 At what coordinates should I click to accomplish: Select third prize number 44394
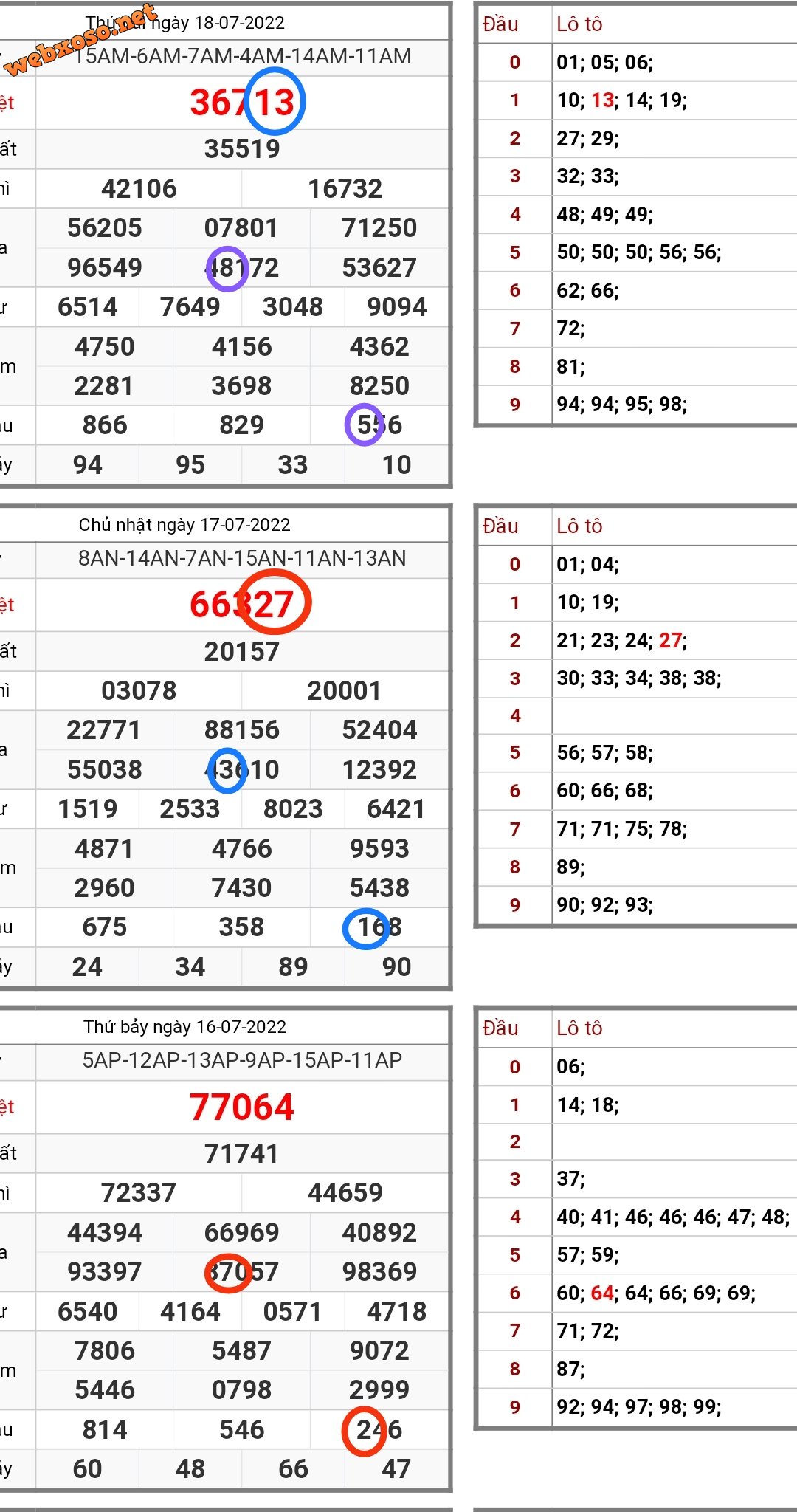pyautogui.click(x=105, y=1233)
